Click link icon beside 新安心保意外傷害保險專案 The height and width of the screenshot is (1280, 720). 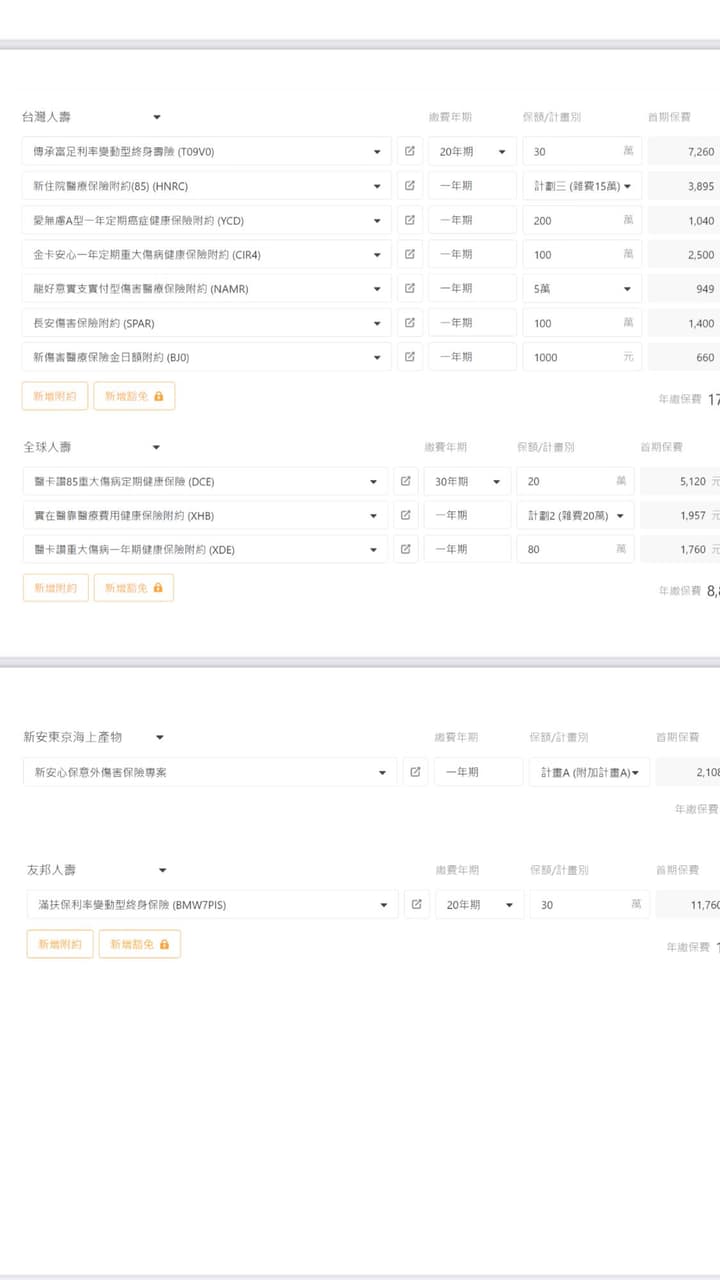click(x=416, y=772)
